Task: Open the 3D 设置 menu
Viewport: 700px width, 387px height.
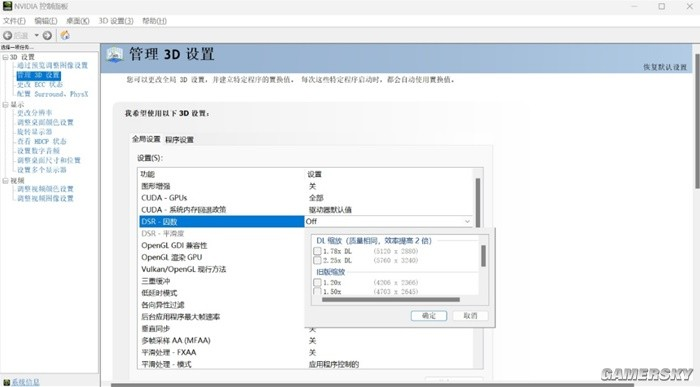Action: click(116, 21)
